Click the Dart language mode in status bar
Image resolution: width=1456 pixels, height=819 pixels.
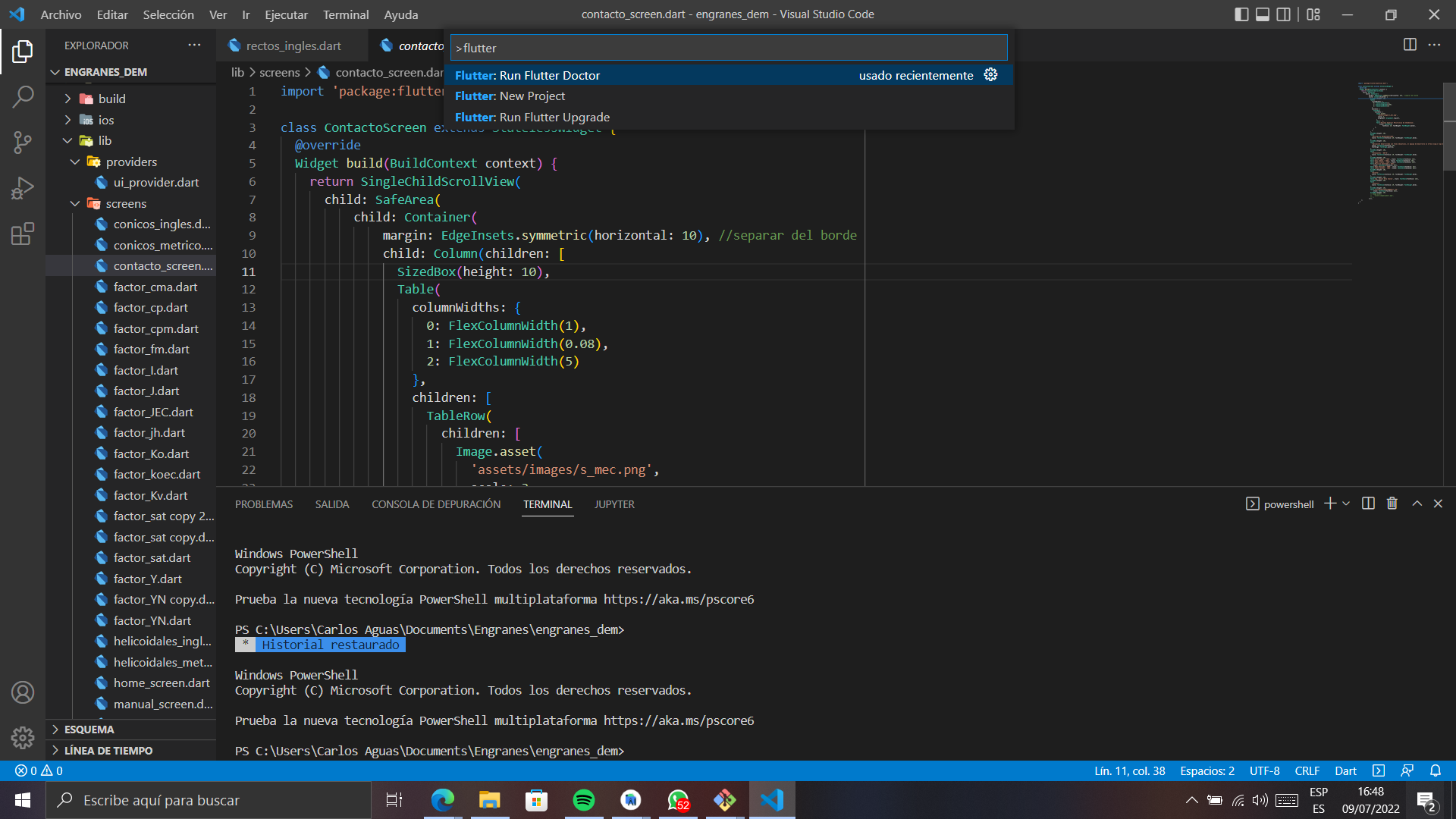point(1345,770)
